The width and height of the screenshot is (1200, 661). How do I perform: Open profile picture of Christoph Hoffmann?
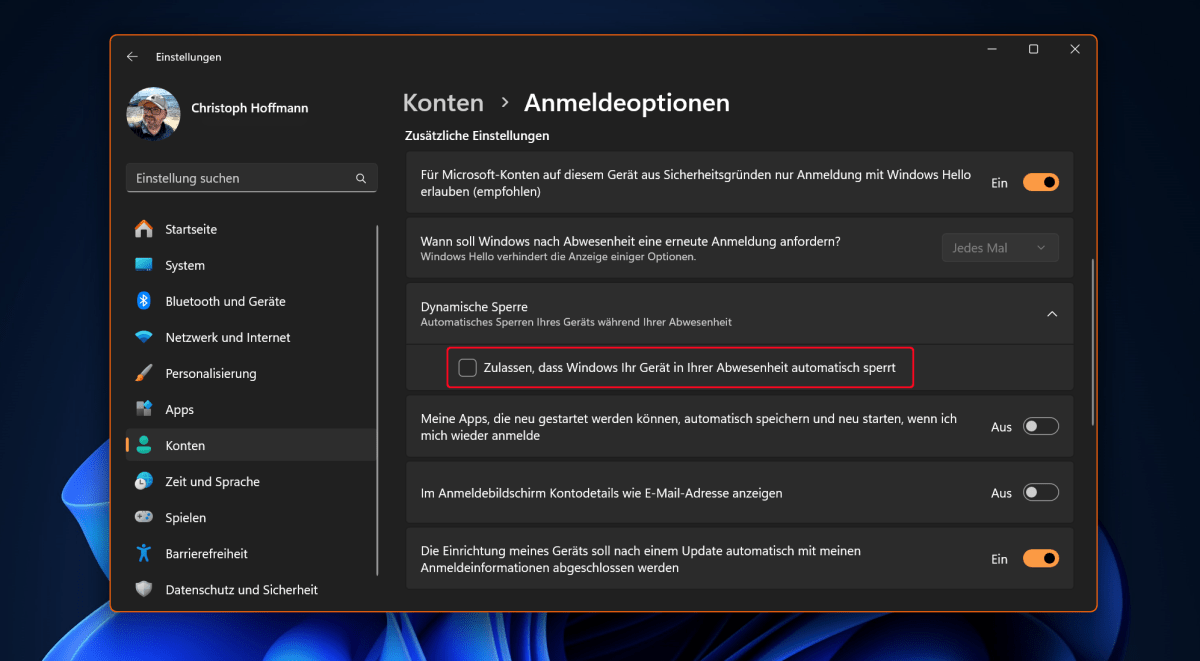click(x=153, y=114)
